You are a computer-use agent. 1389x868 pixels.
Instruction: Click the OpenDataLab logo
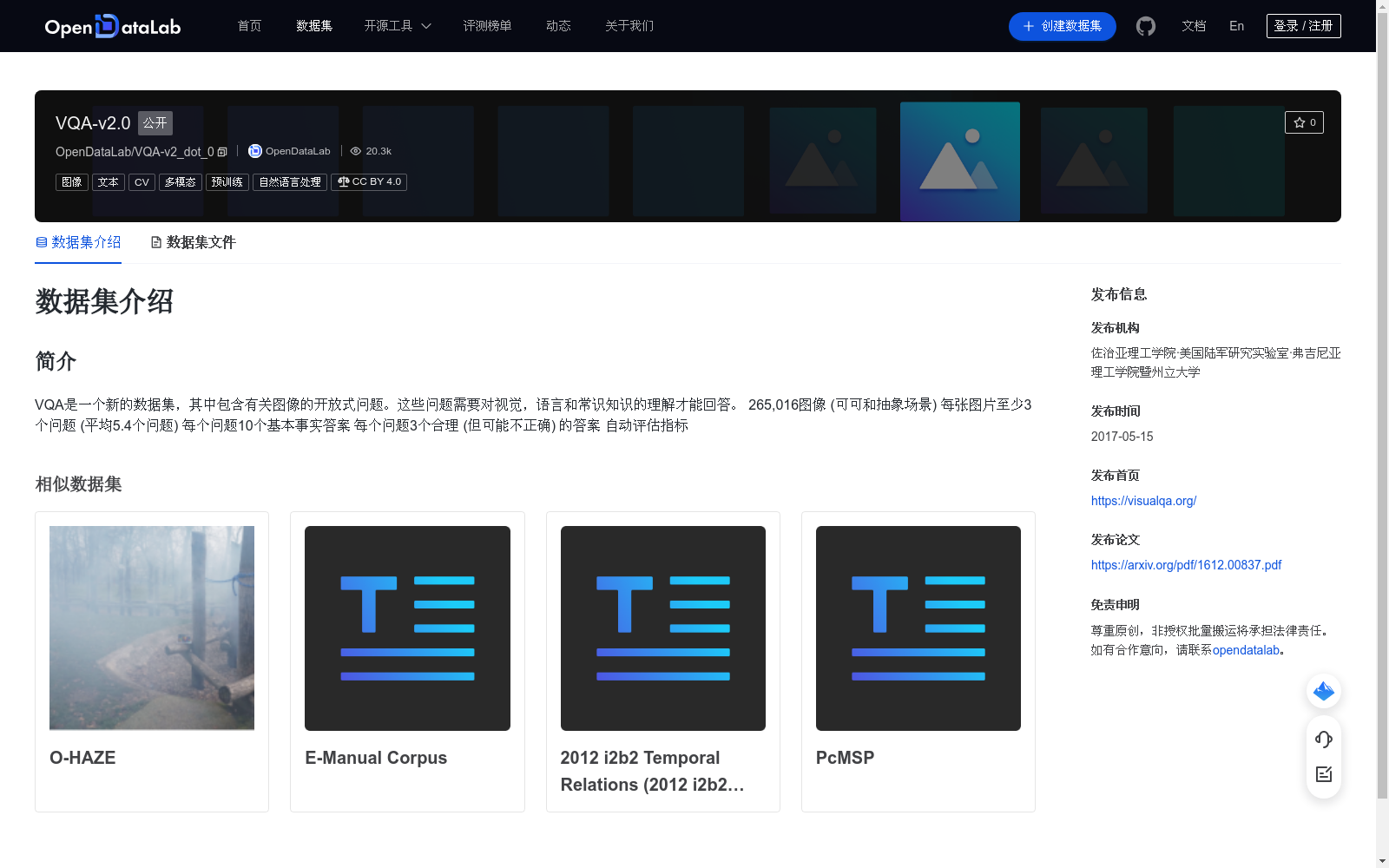click(x=113, y=26)
